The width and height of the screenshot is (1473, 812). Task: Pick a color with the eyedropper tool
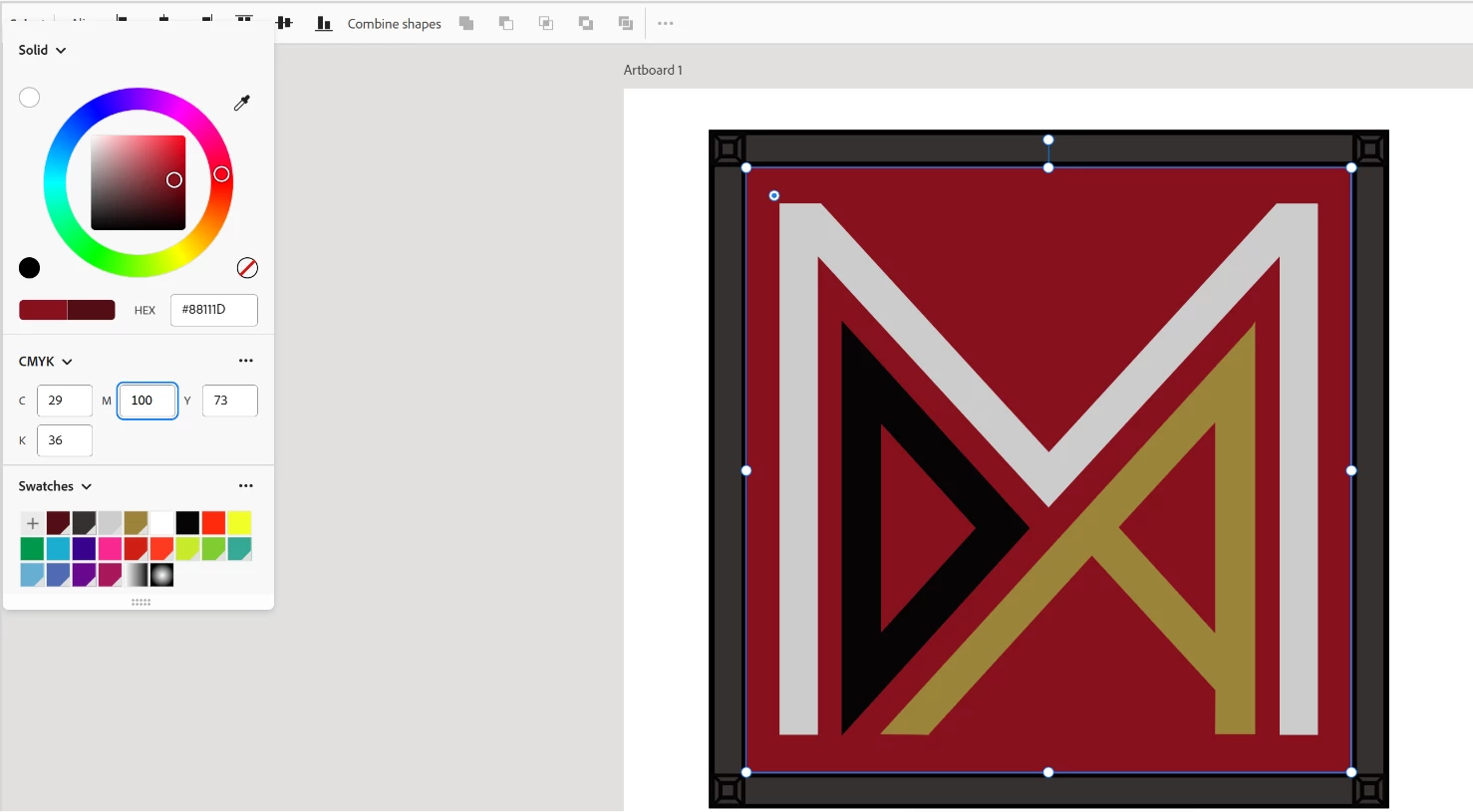coord(242,103)
